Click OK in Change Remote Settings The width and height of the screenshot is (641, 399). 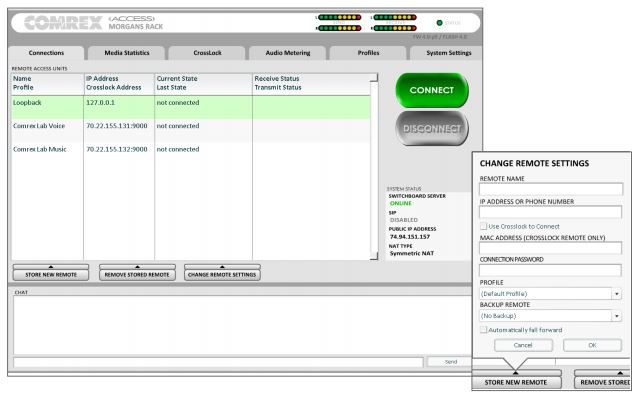[x=592, y=345]
